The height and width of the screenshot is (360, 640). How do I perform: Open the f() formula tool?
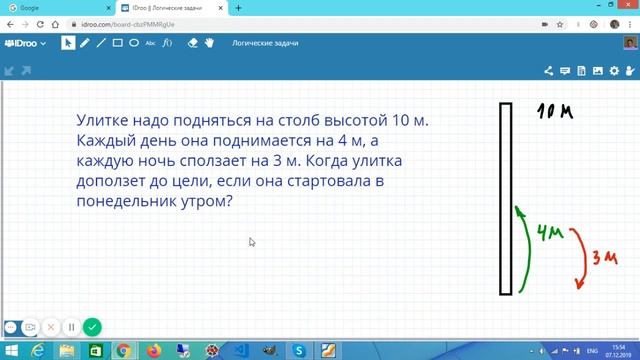point(167,43)
